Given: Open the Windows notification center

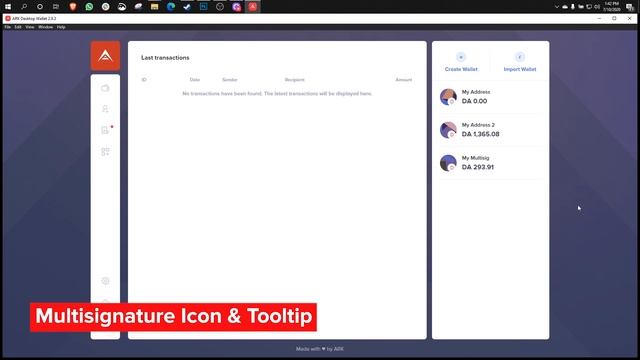Looking at the screenshot, I should pos(630,7).
